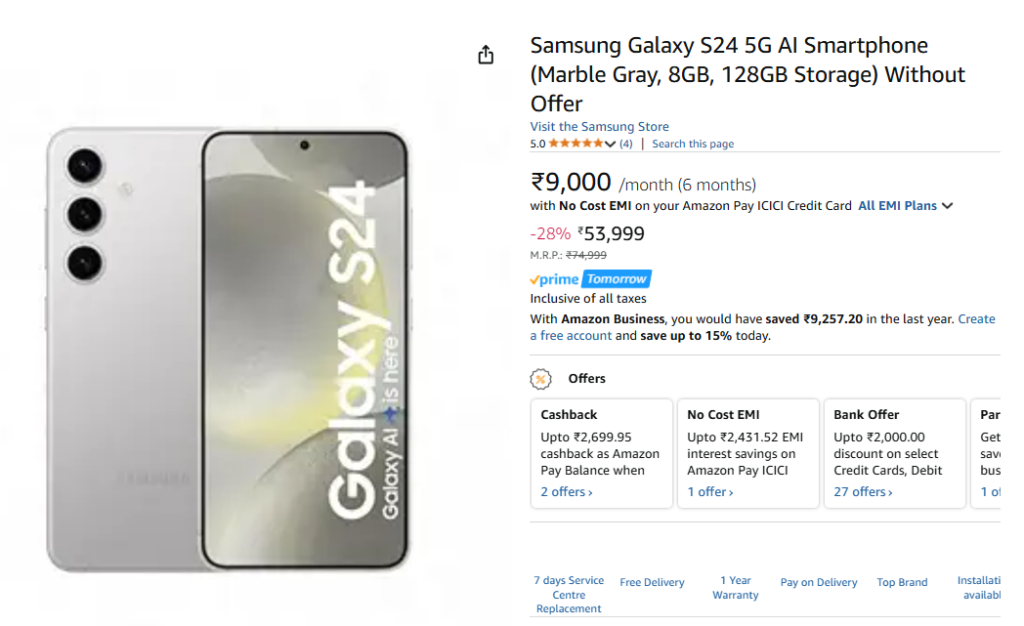Select the Bank Offer card
The height and width of the screenshot is (626, 1024).
click(894, 453)
